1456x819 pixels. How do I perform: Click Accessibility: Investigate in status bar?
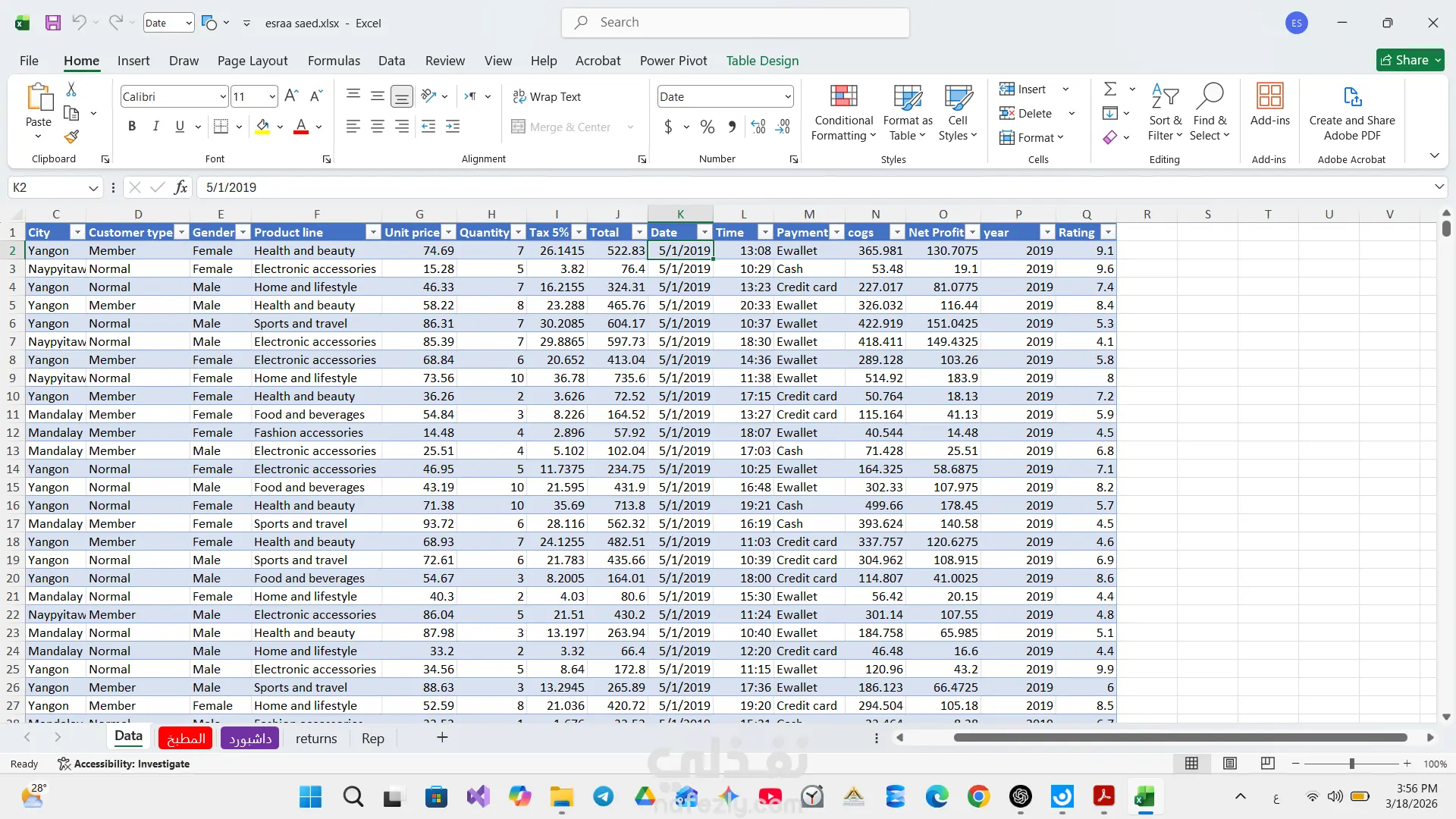point(124,764)
